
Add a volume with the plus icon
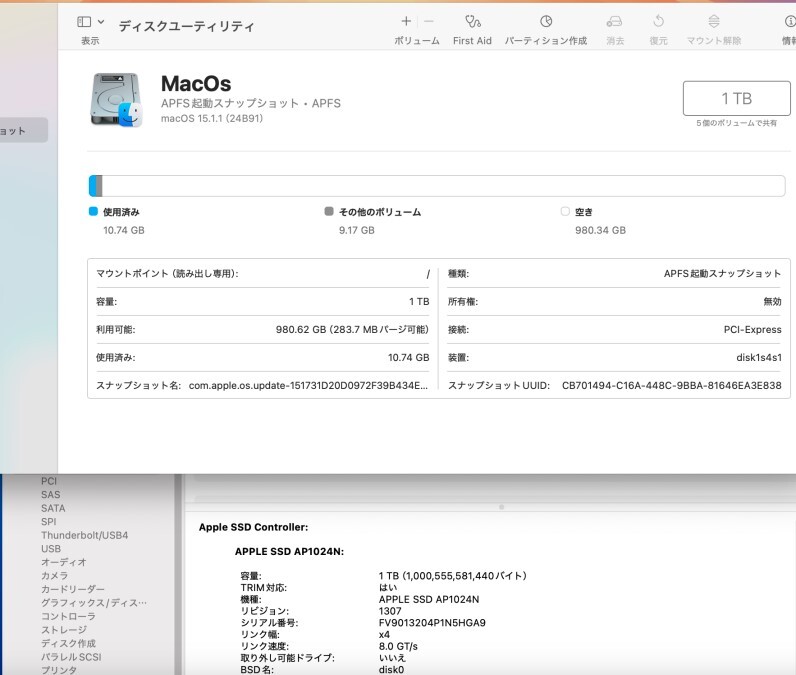pyautogui.click(x=406, y=21)
